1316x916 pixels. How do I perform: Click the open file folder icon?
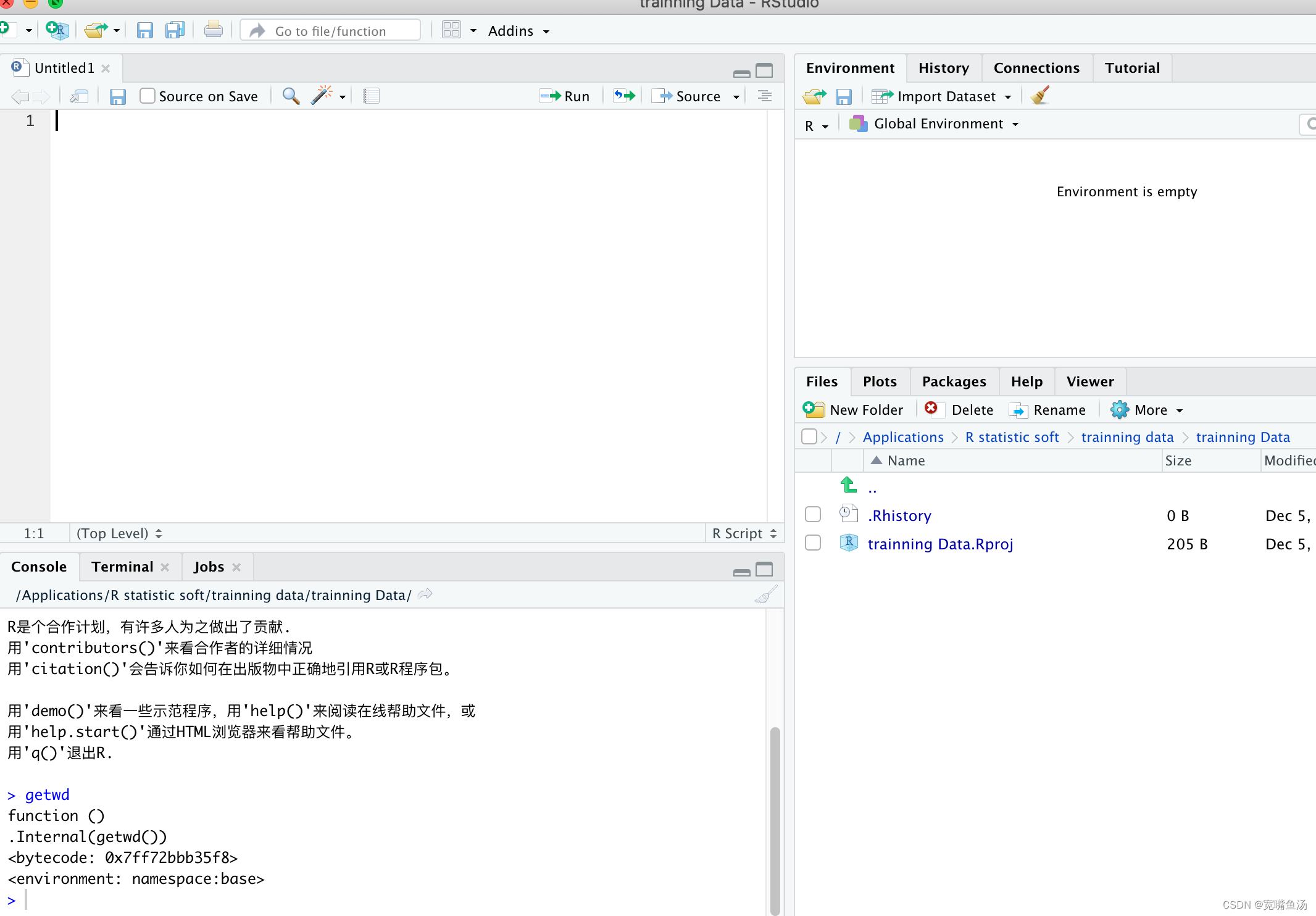click(96, 30)
